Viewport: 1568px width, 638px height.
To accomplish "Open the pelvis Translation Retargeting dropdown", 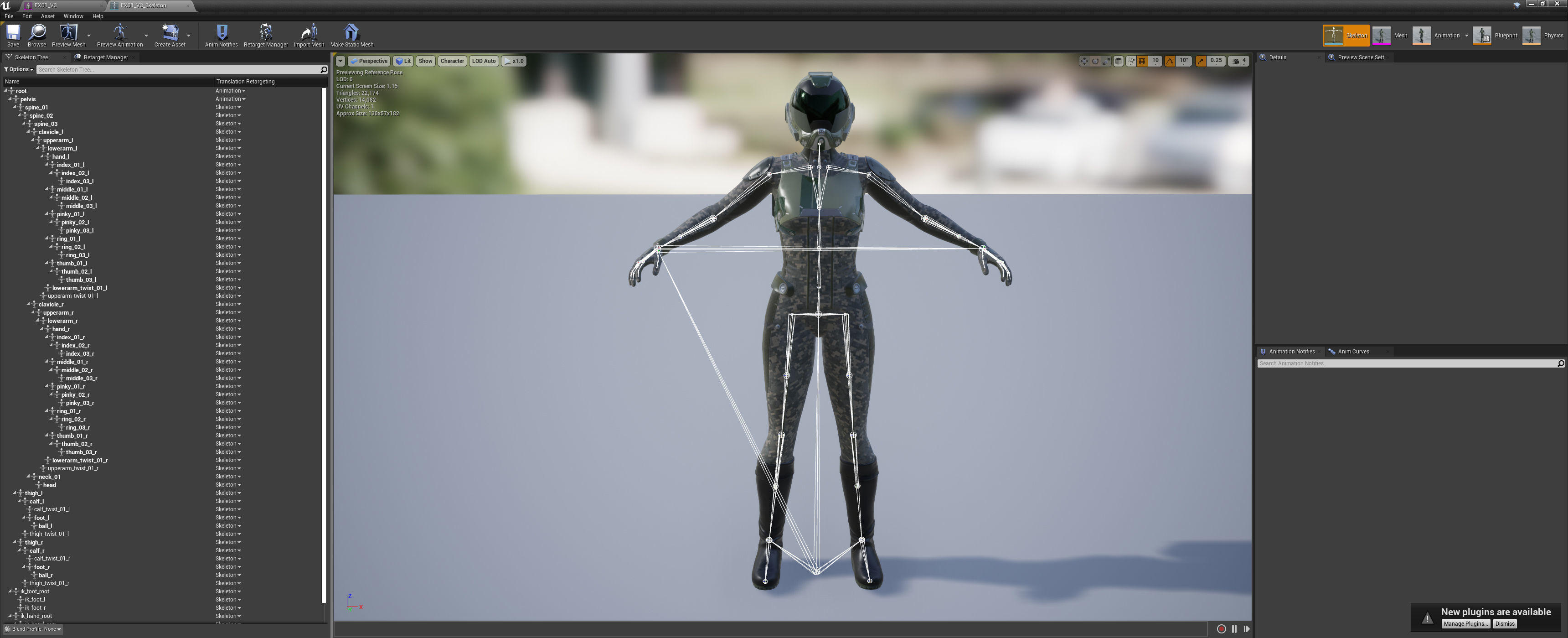I will (230, 99).
